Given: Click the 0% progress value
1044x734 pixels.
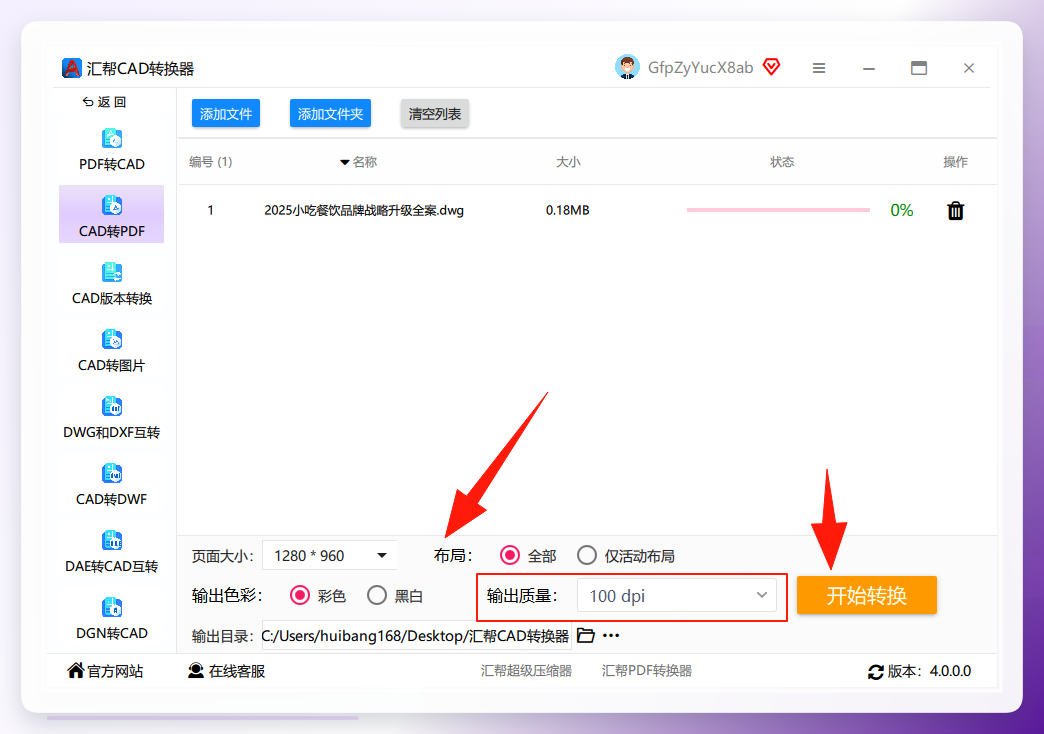Looking at the screenshot, I should click(902, 210).
